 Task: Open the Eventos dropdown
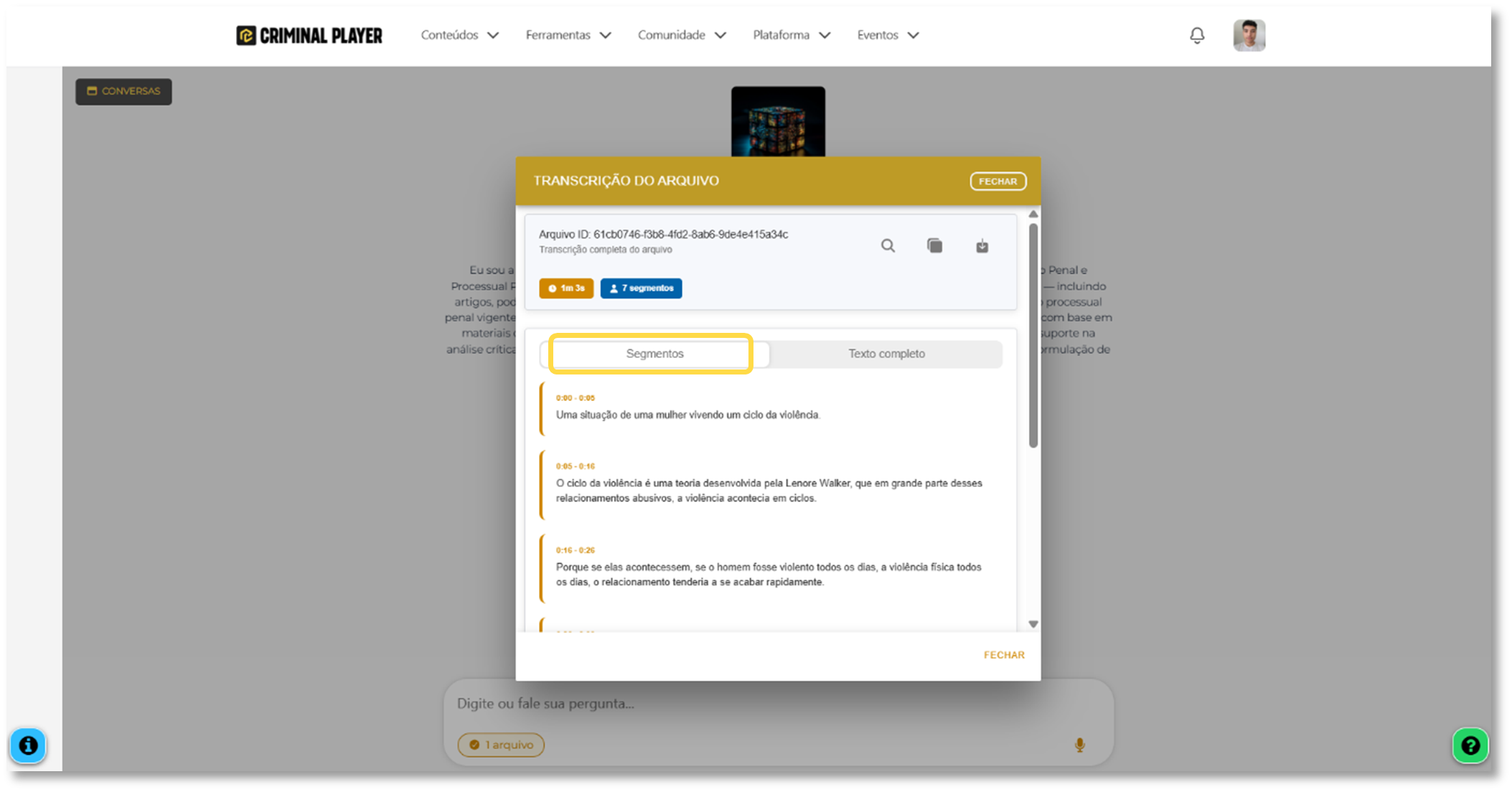(x=887, y=34)
